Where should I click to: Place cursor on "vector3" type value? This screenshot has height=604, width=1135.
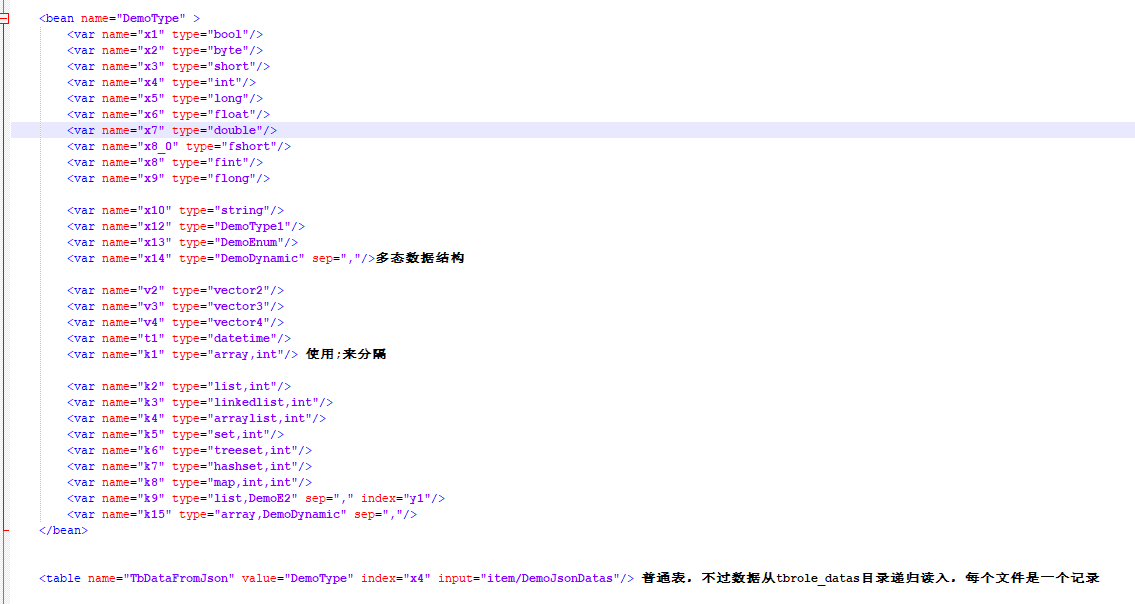pyautogui.click(x=243, y=306)
